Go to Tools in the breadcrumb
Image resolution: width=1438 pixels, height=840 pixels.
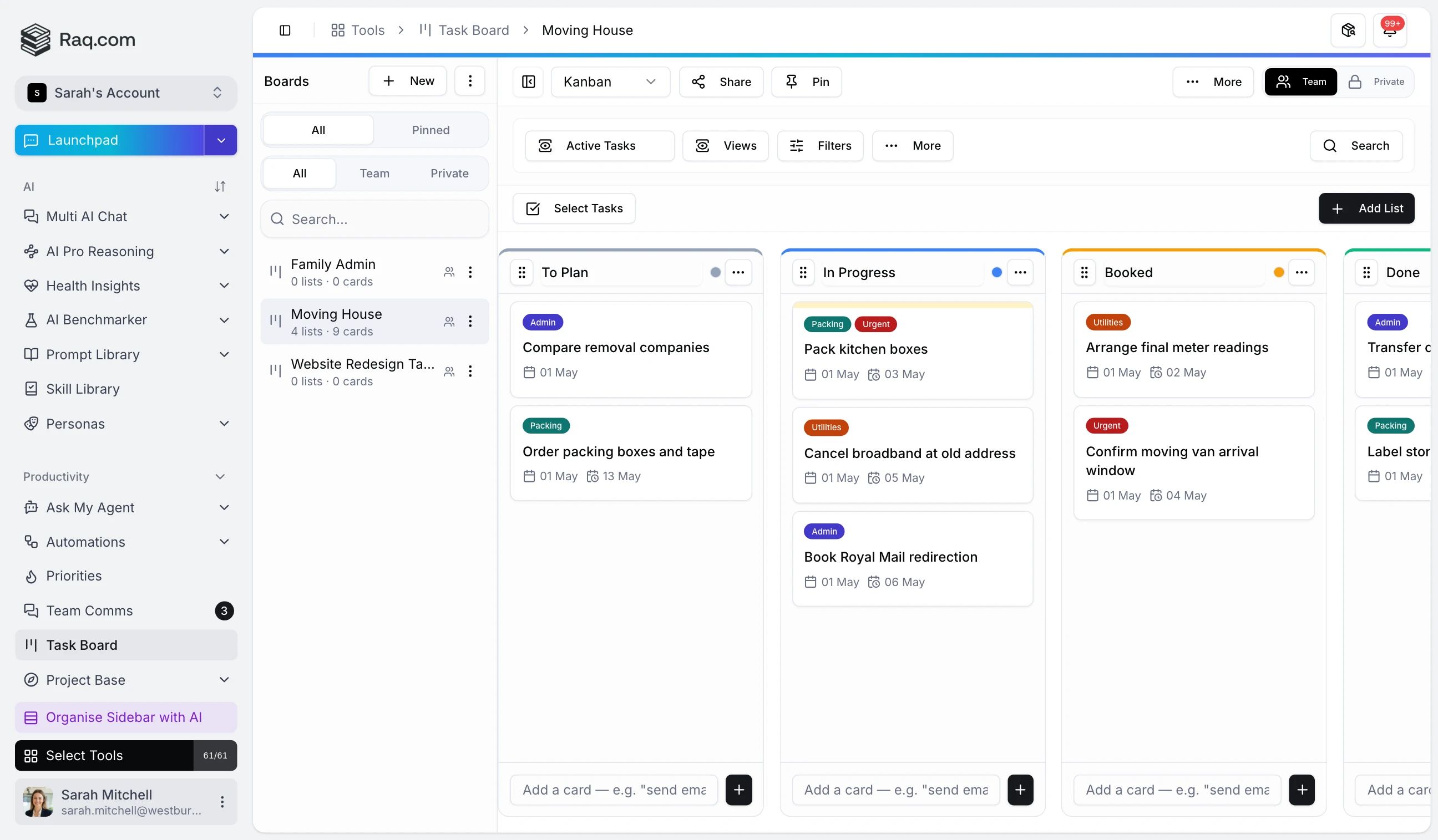point(358,30)
